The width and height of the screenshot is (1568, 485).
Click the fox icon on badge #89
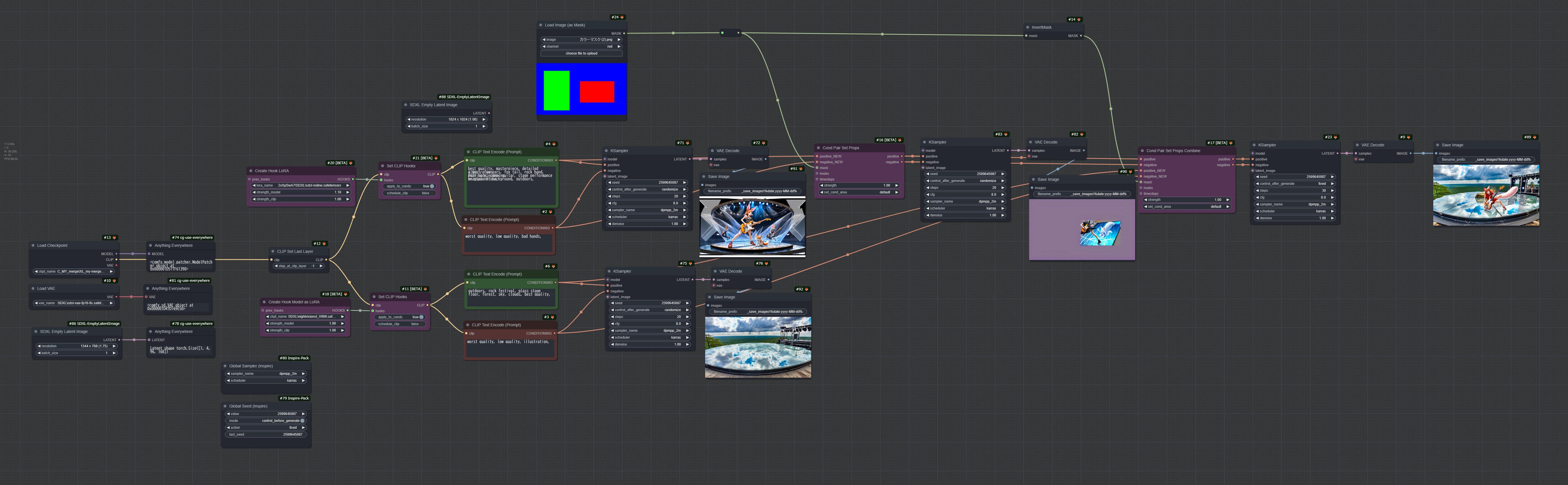(1534, 137)
